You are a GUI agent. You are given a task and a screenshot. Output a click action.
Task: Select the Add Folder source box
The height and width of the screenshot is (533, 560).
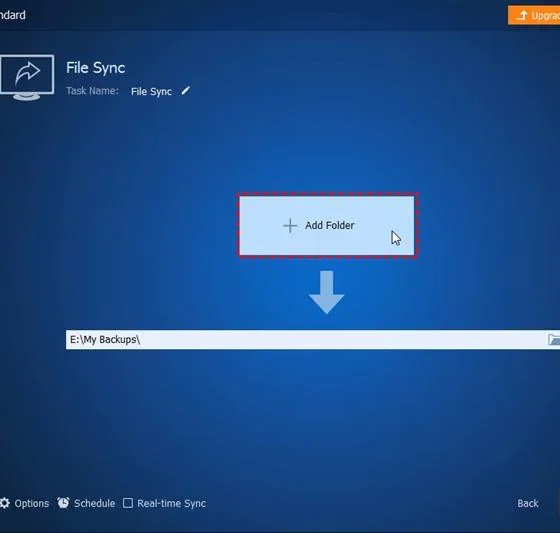click(x=326, y=225)
